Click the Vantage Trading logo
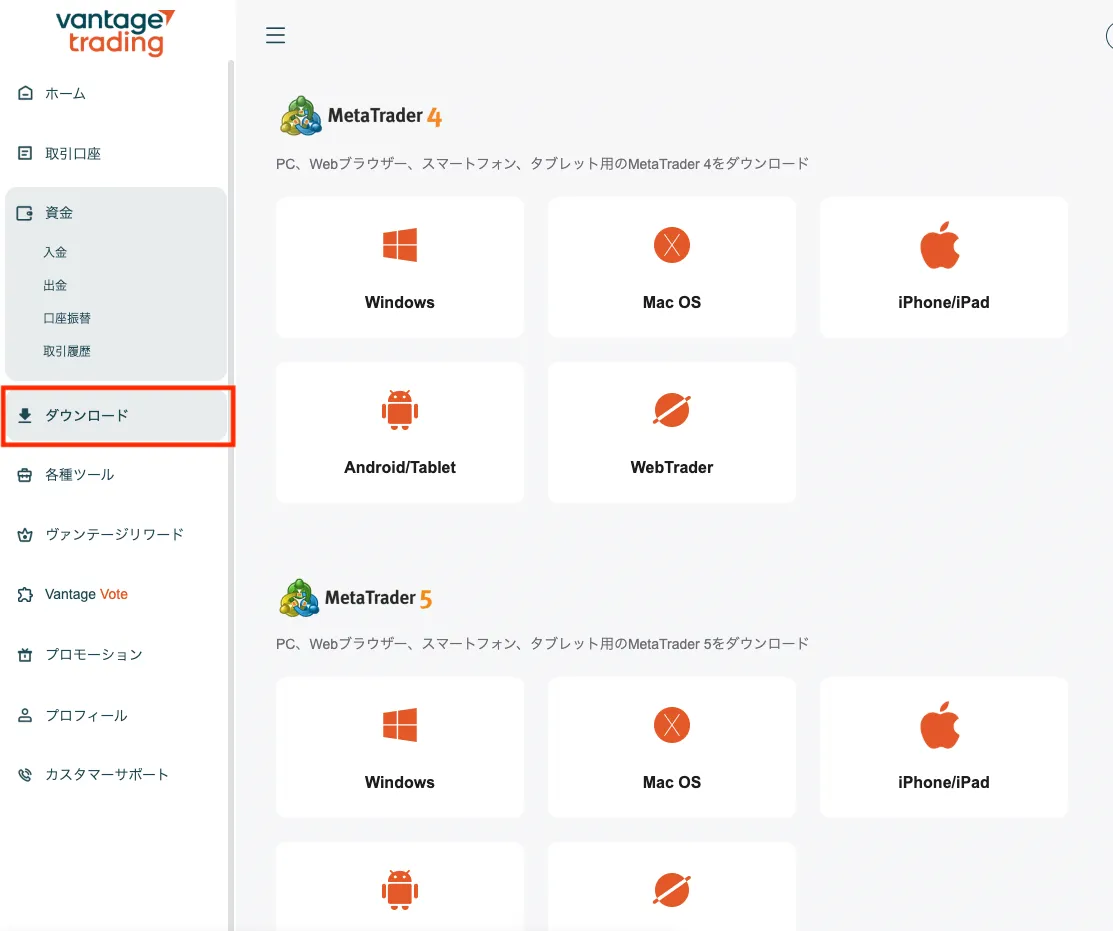Image resolution: width=1113 pixels, height=931 pixels. (116, 32)
